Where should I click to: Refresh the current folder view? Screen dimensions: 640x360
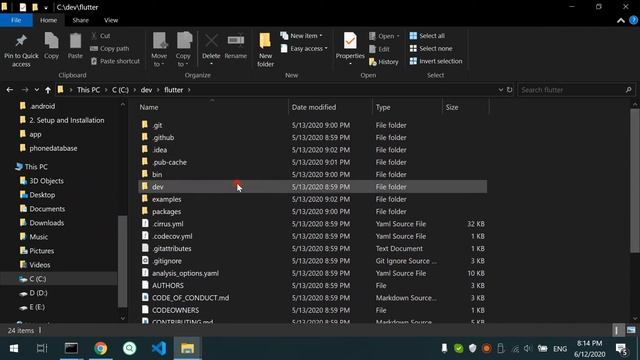(509, 90)
